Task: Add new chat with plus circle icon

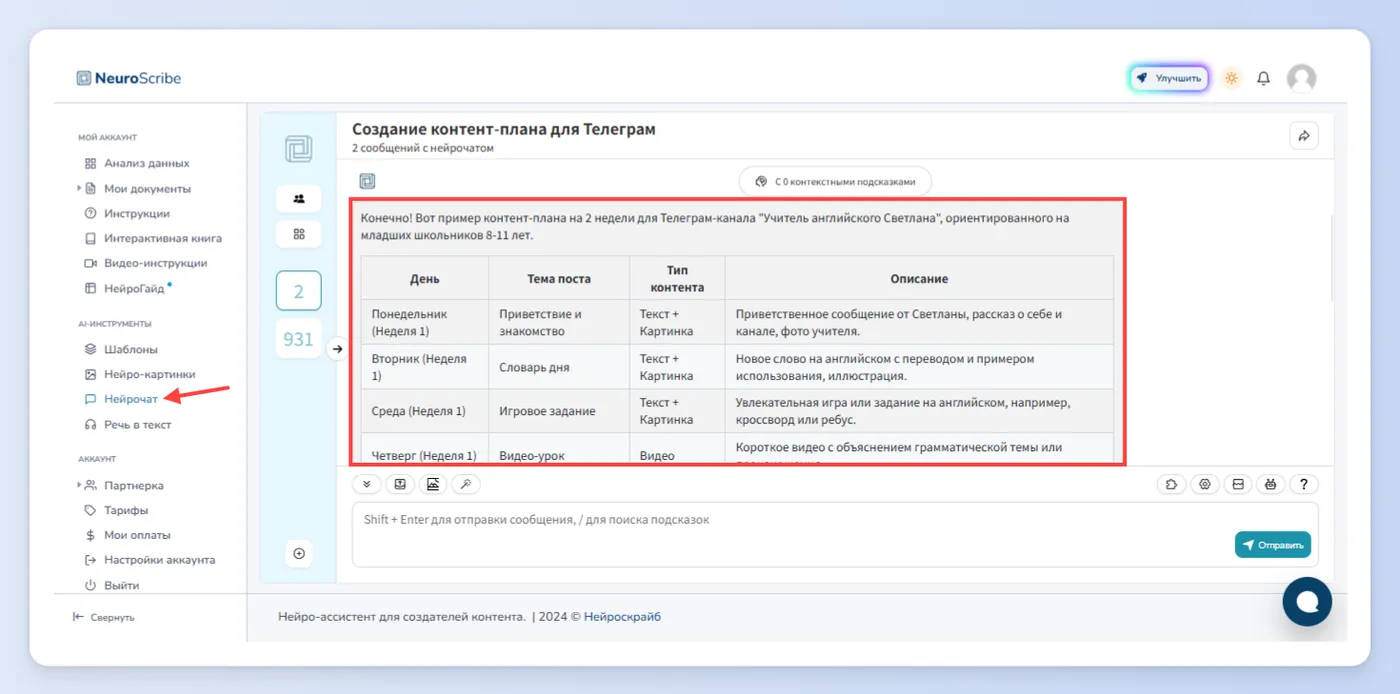Action: click(299, 553)
